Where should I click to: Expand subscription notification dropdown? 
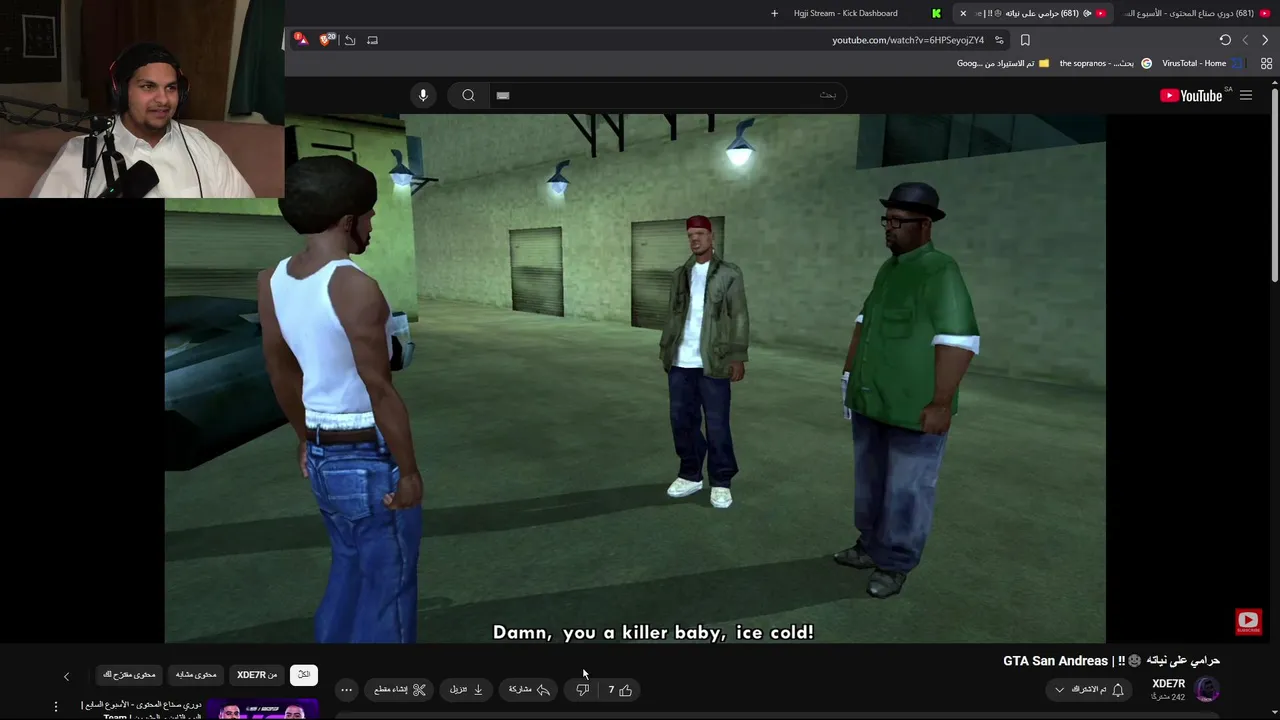1088,690
